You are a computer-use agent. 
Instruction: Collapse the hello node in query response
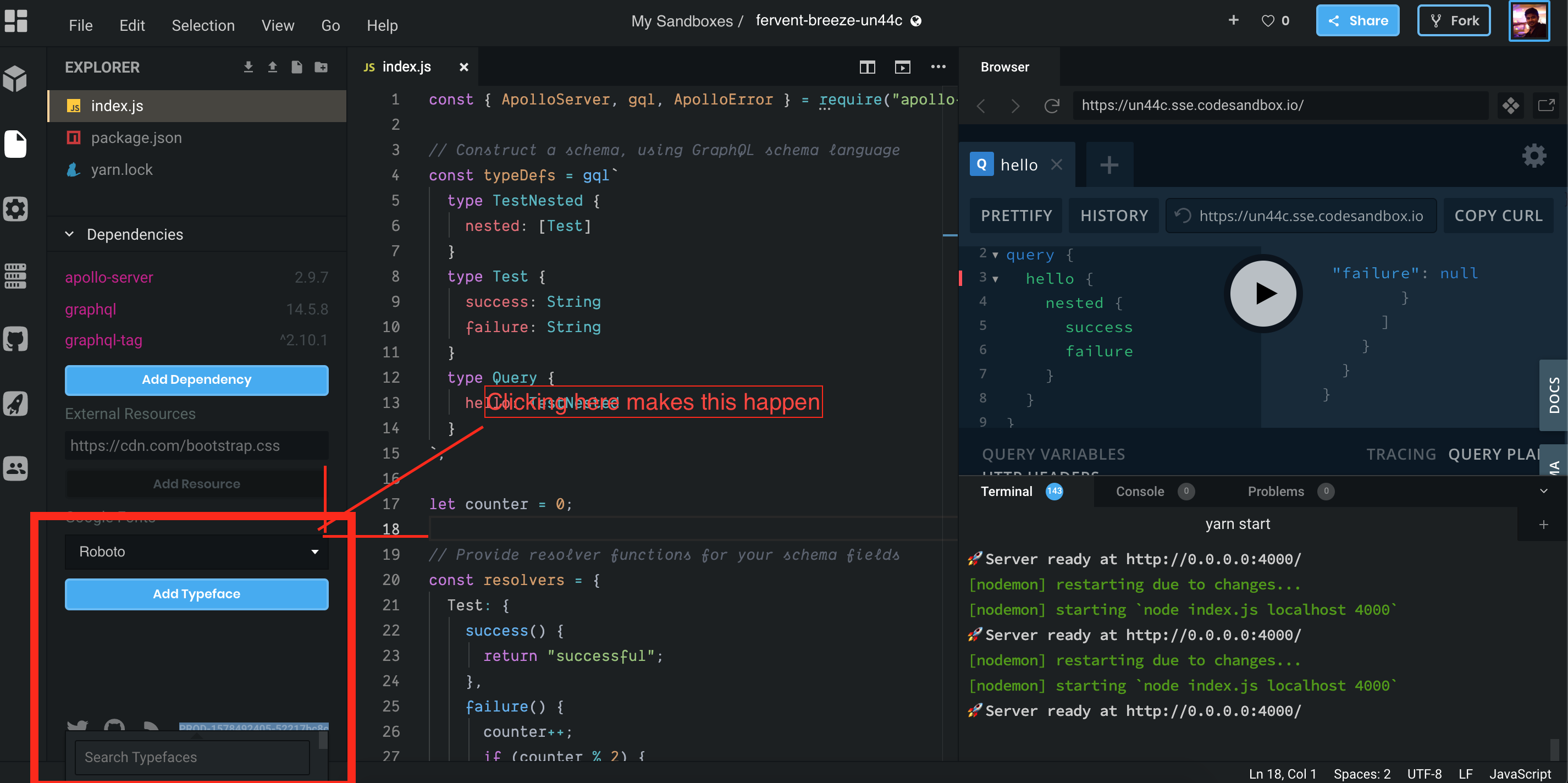pyautogui.click(x=996, y=278)
